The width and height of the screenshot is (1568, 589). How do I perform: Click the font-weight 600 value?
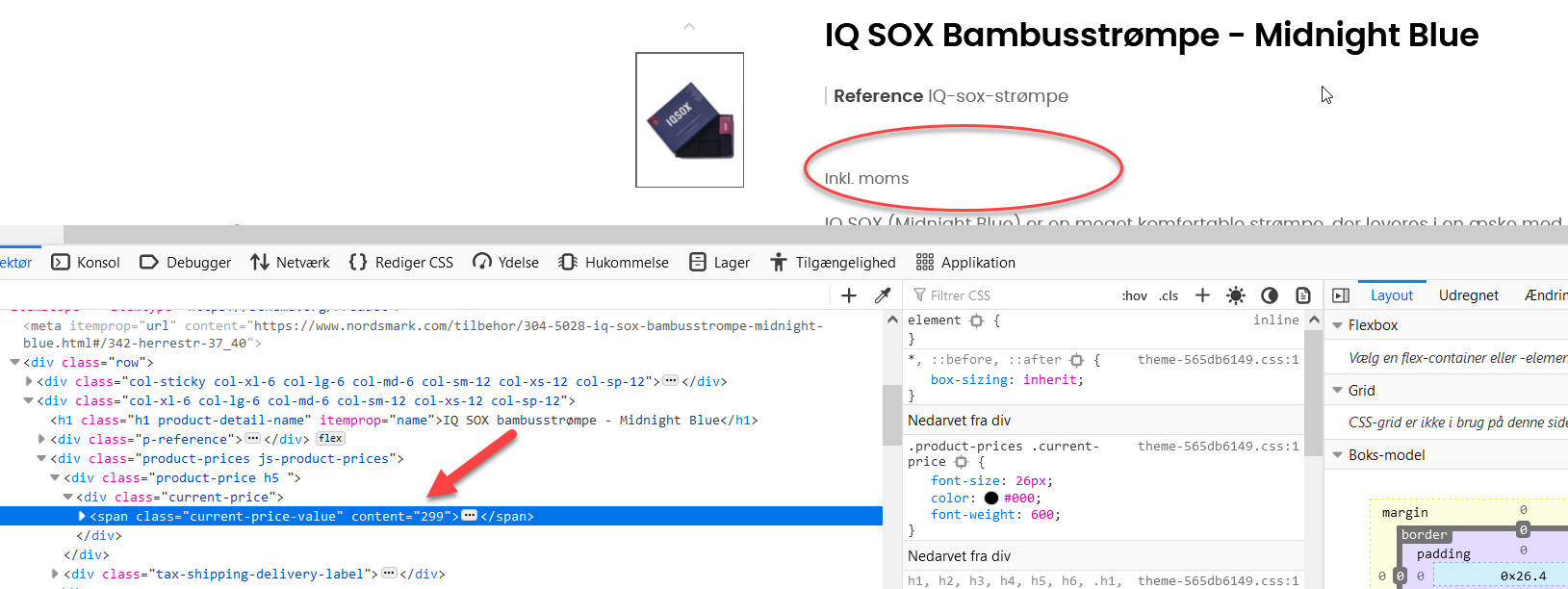(x=1042, y=515)
